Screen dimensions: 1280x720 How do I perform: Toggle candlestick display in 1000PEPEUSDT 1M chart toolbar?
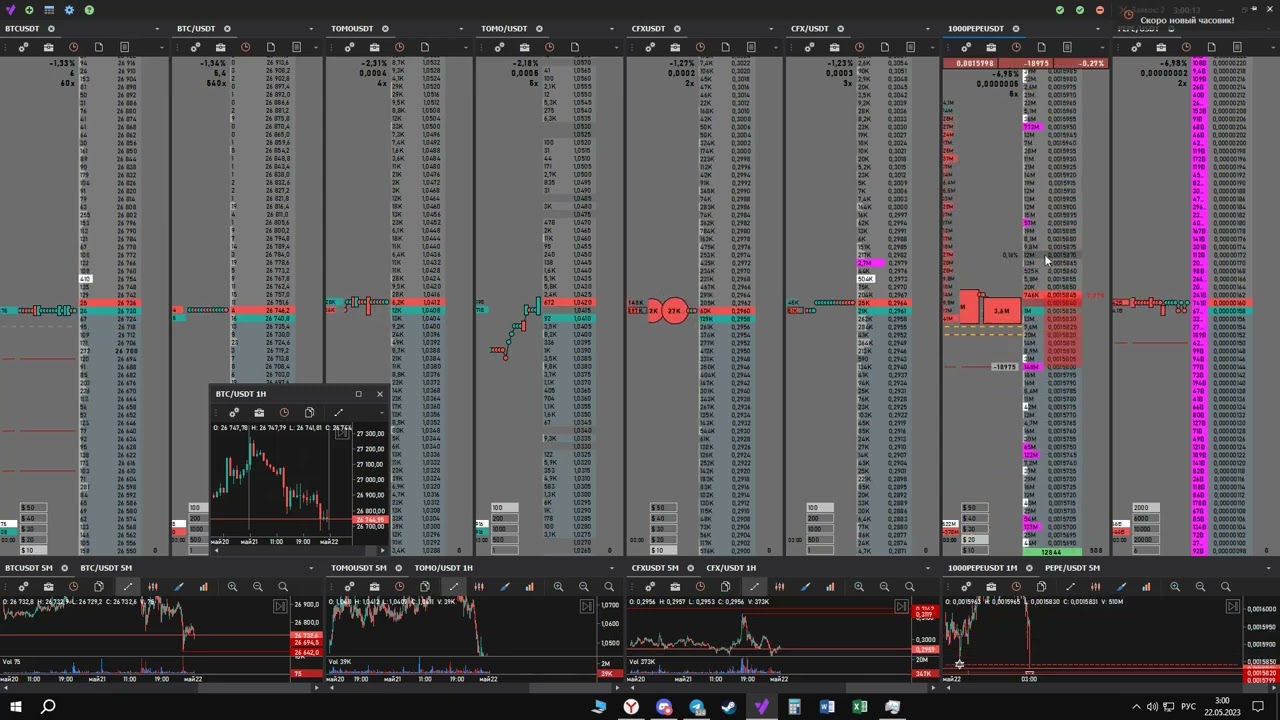pyautogui.click(x=1095, y=586)
